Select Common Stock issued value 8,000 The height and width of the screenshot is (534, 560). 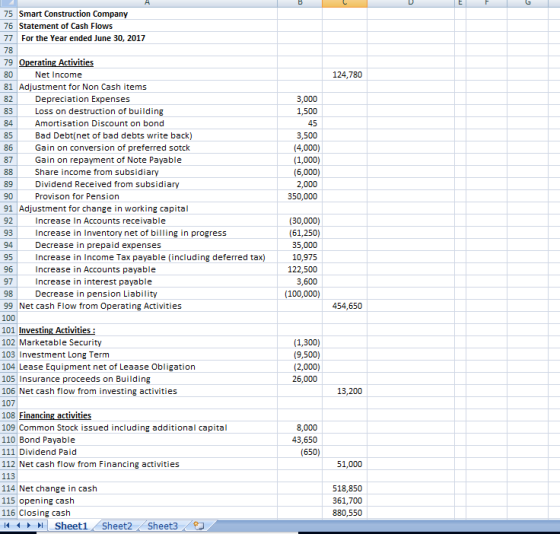[300, 428]
